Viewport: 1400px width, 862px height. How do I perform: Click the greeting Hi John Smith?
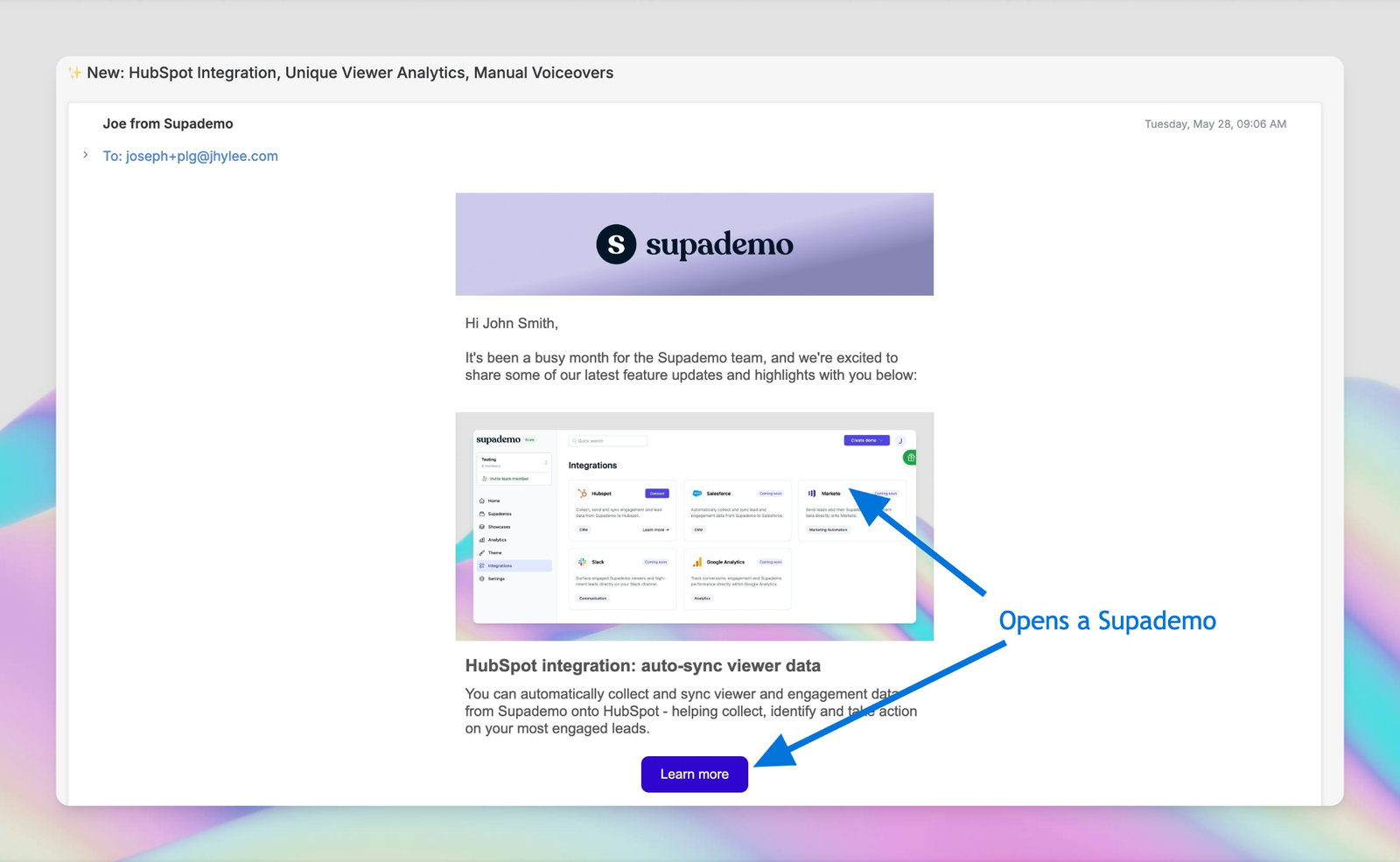[x=511, y=324]
